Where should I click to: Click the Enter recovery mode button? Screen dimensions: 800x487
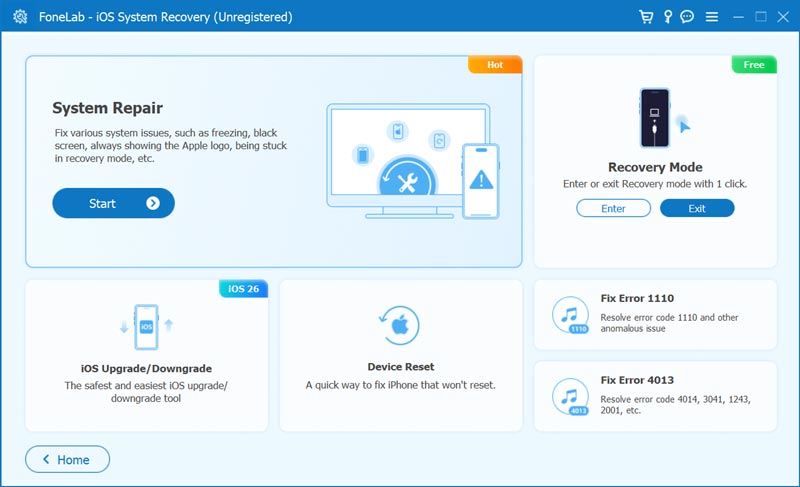tap(613, 208)
